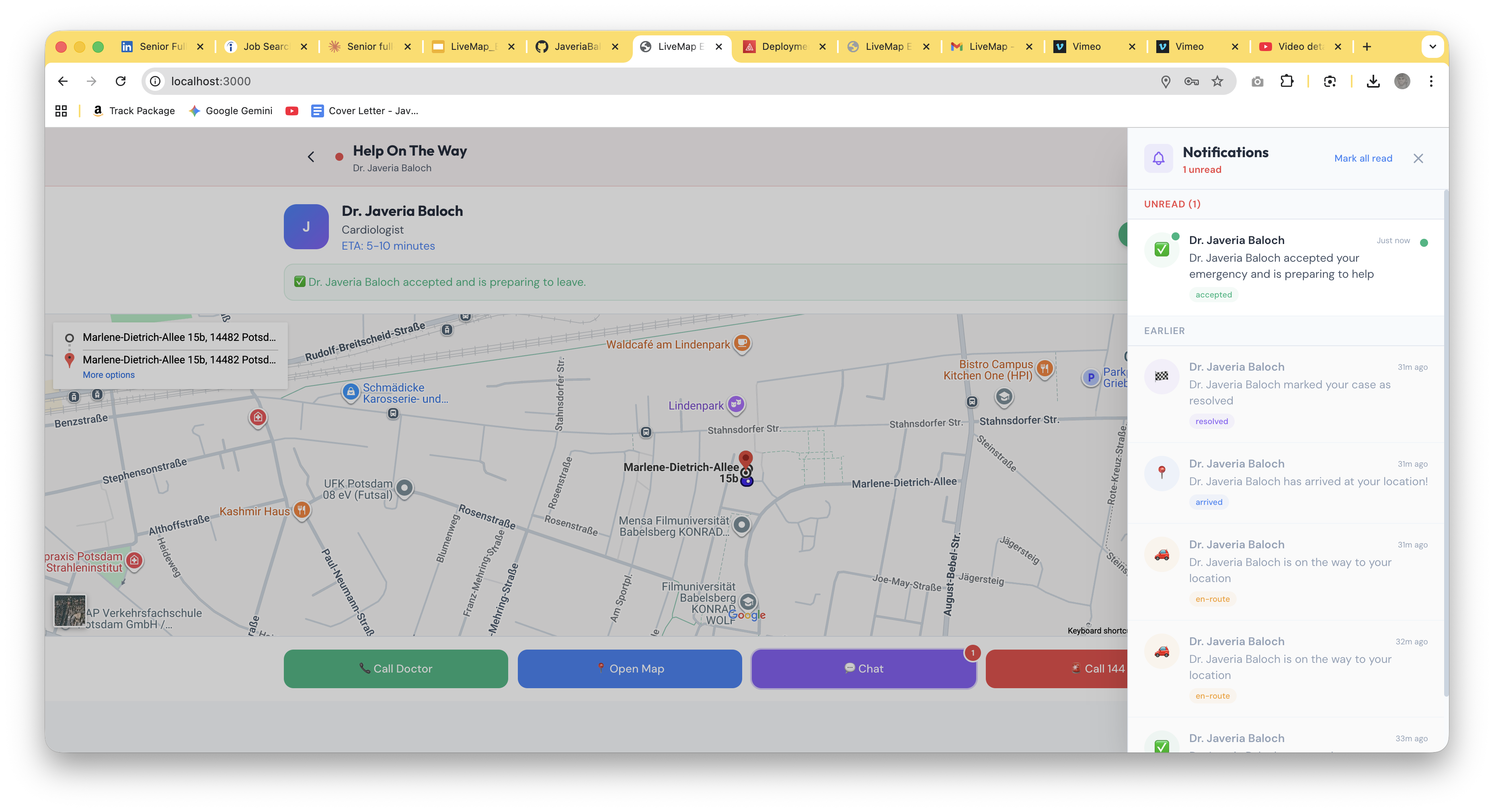
Task: Click More options link on map
Action: pyautogui.click(x=109, y=375)
